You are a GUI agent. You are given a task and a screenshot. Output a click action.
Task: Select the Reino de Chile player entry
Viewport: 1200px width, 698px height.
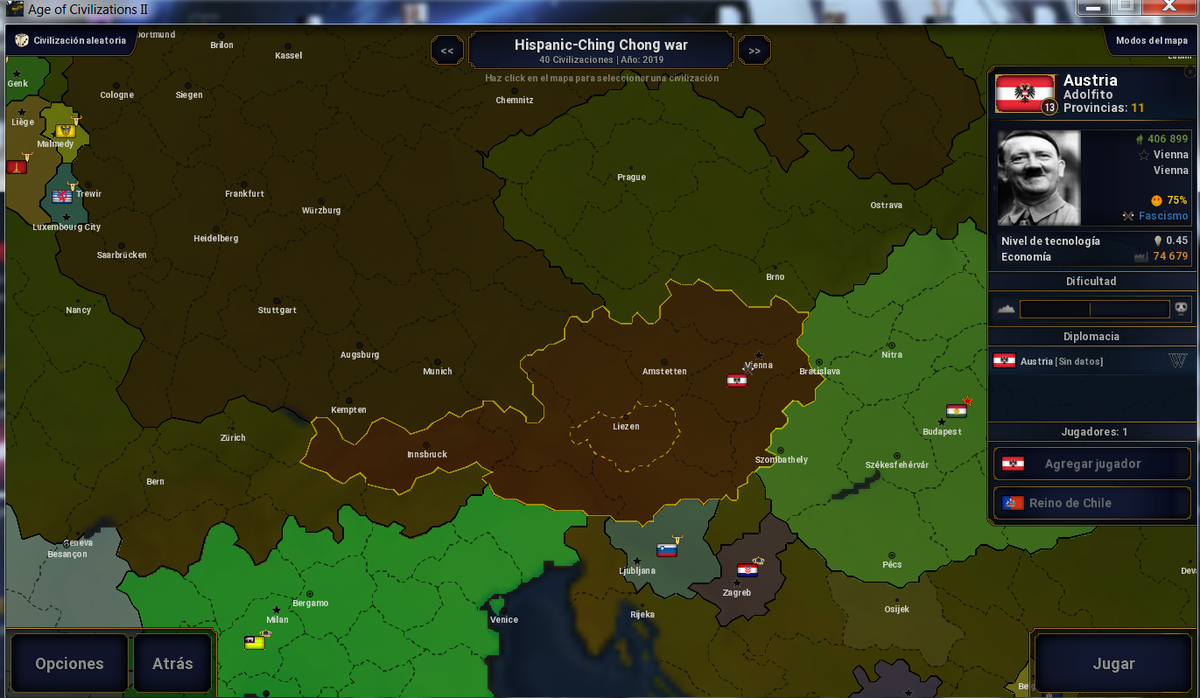point(1092,503)
